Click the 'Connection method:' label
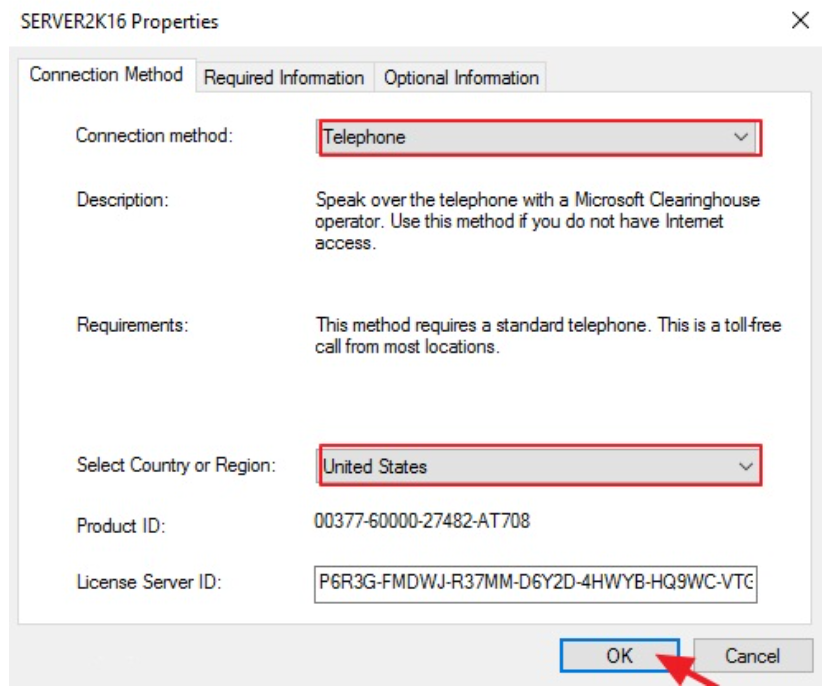This screenshot has height=694, width=830. pyautogui.click(x=154, y=135)
